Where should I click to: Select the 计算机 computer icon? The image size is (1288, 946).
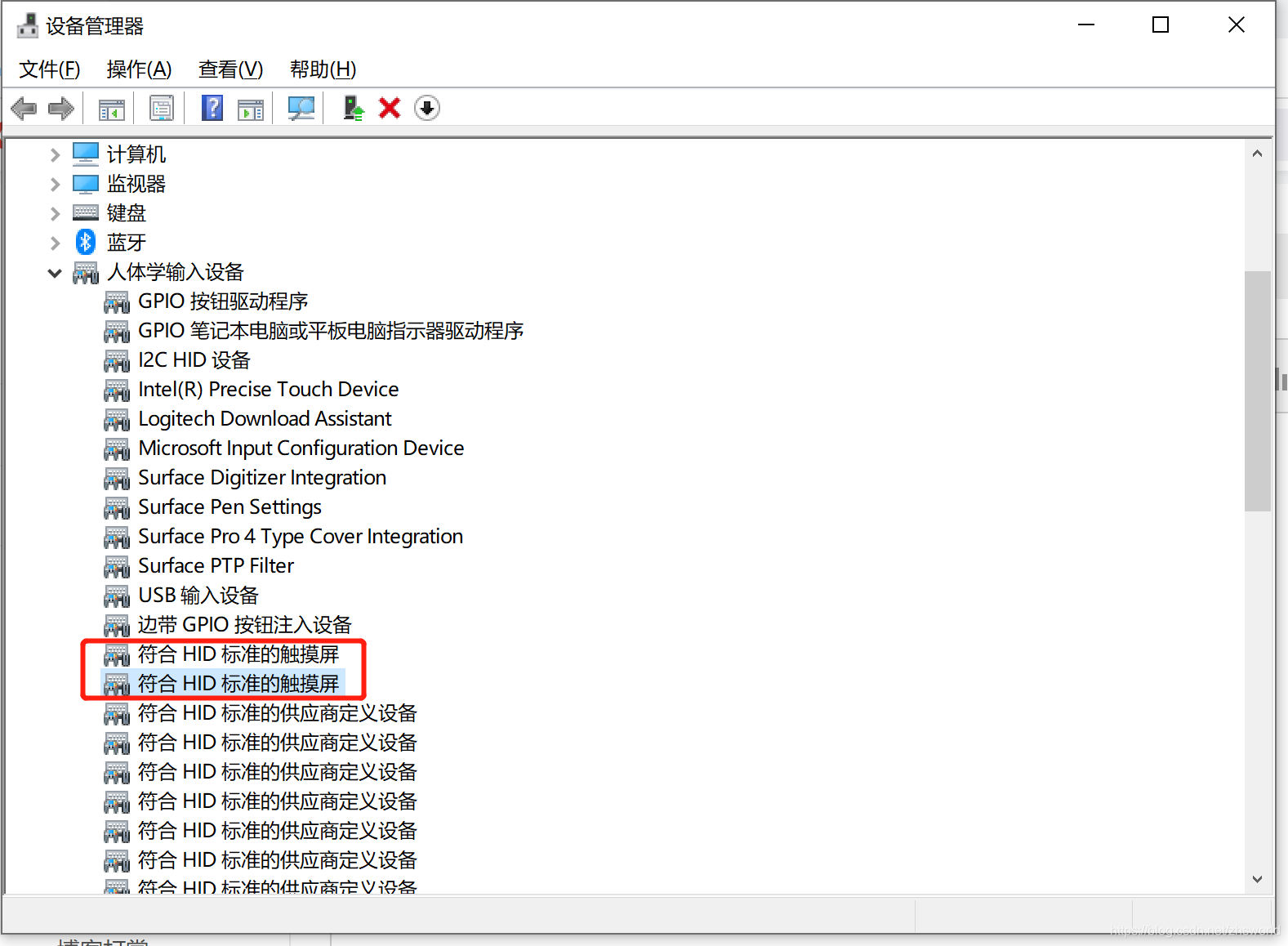[x=86, y=154]
